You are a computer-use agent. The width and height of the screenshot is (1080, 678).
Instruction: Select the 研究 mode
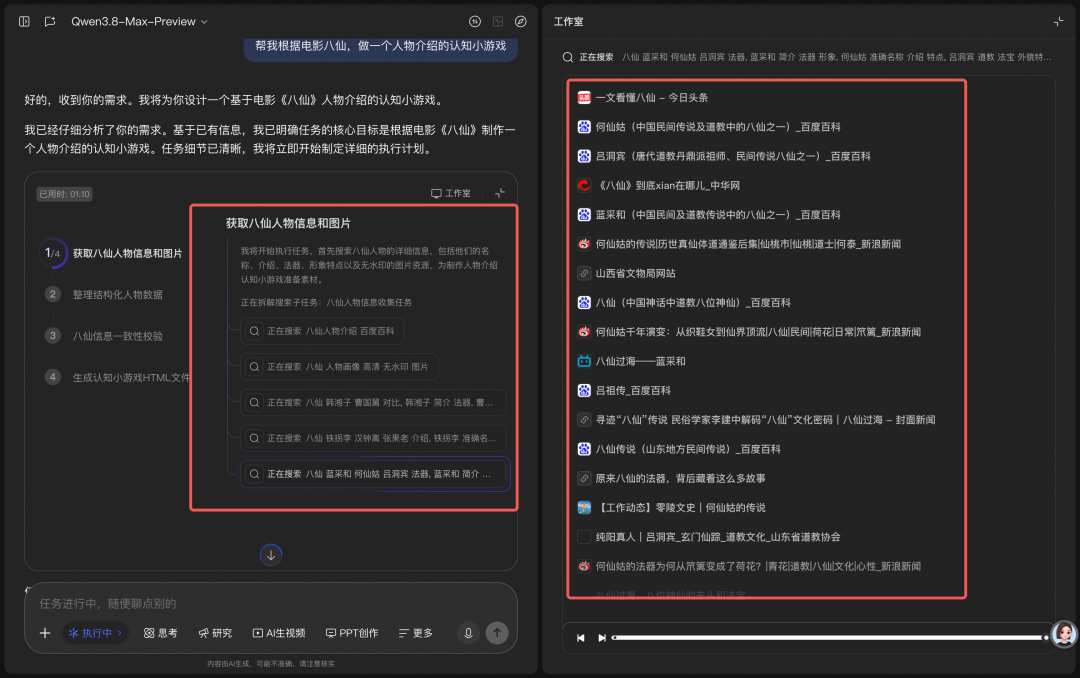pos(215,633)
